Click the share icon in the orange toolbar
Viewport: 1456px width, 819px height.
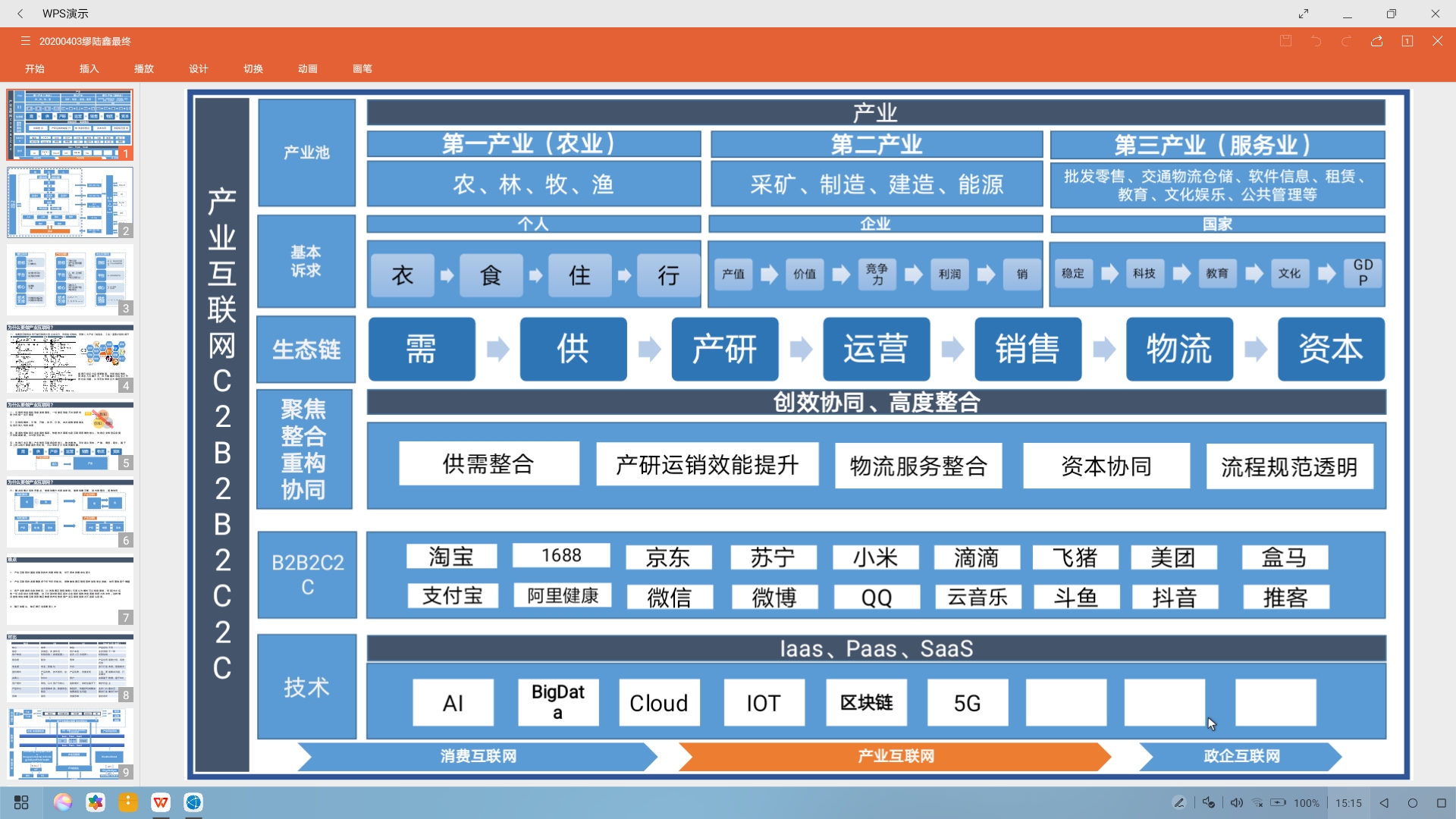[x=1376, y=41]
